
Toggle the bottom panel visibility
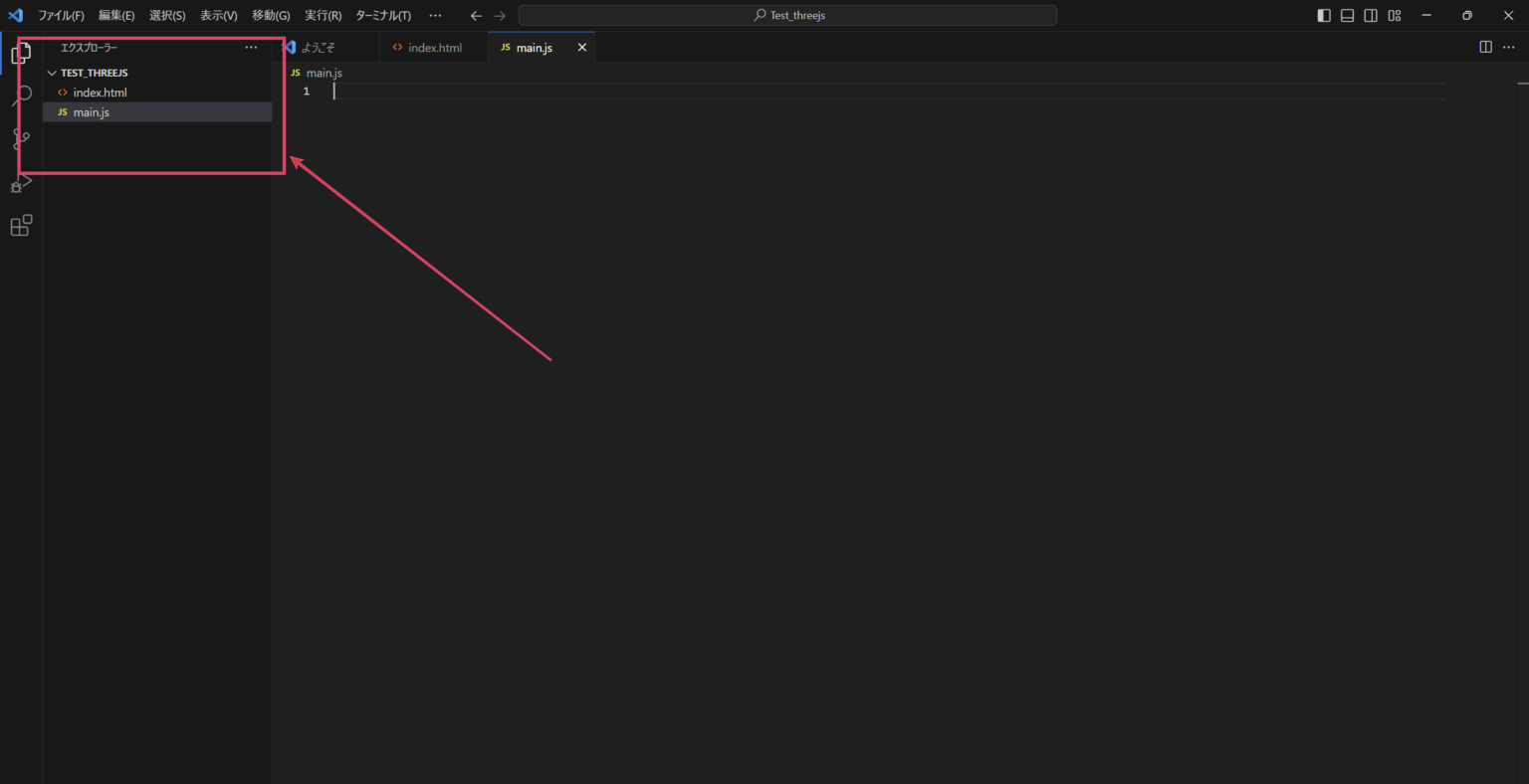[1347, 16]
